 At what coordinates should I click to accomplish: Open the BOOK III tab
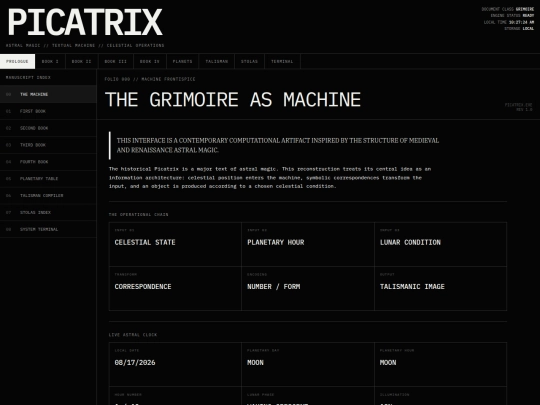pyautogui.click(x=116, y=61)
